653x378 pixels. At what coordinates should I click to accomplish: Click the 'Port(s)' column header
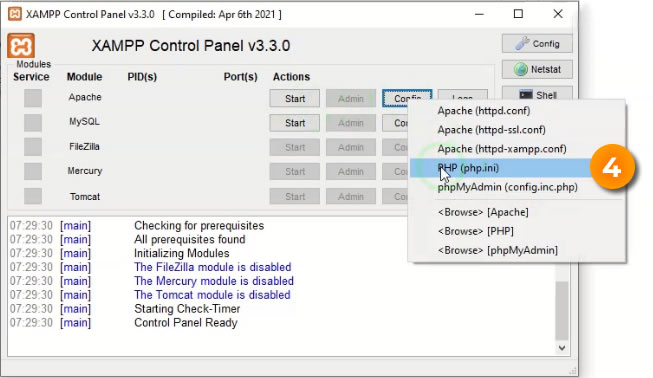(x=240, y=77)
